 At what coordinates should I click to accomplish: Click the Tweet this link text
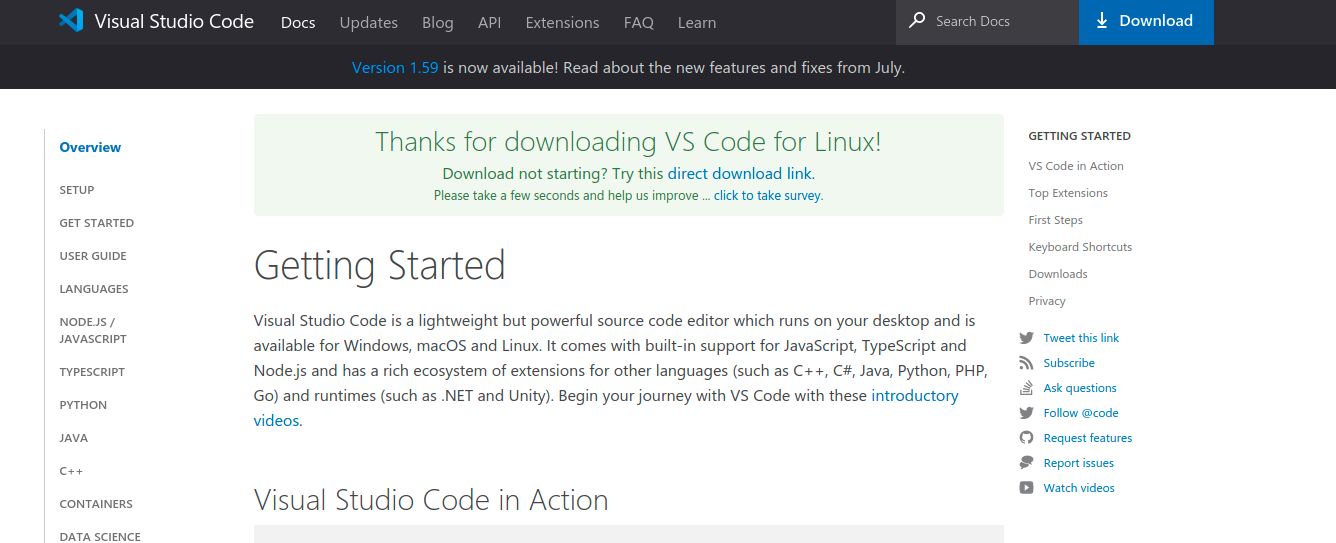1081,338
